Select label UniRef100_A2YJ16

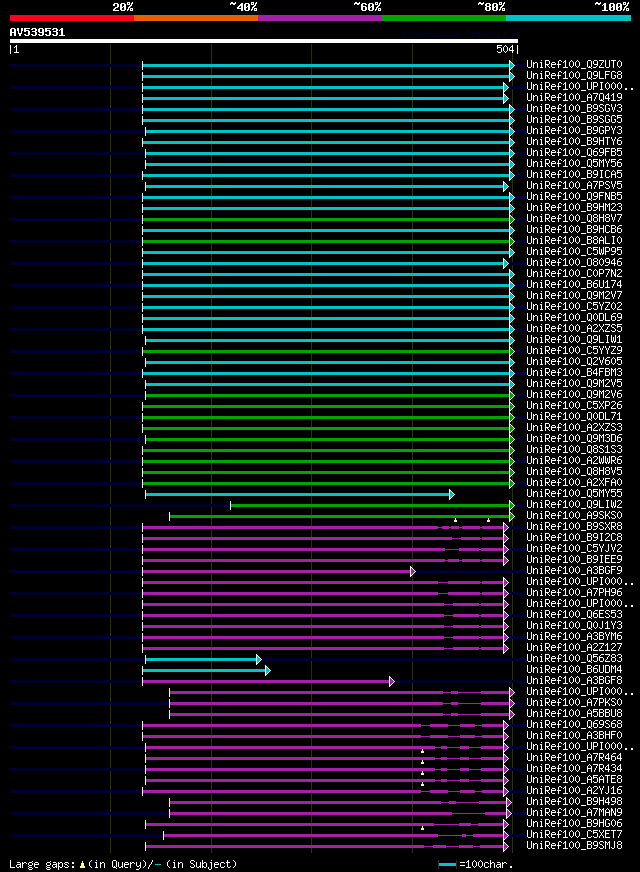click(x=574, y=791)
